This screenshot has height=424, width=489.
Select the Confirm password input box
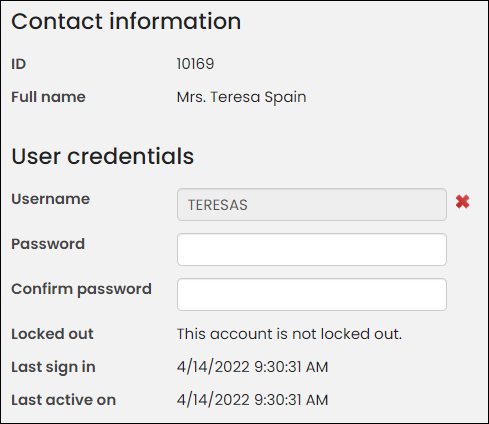(312, 295)
